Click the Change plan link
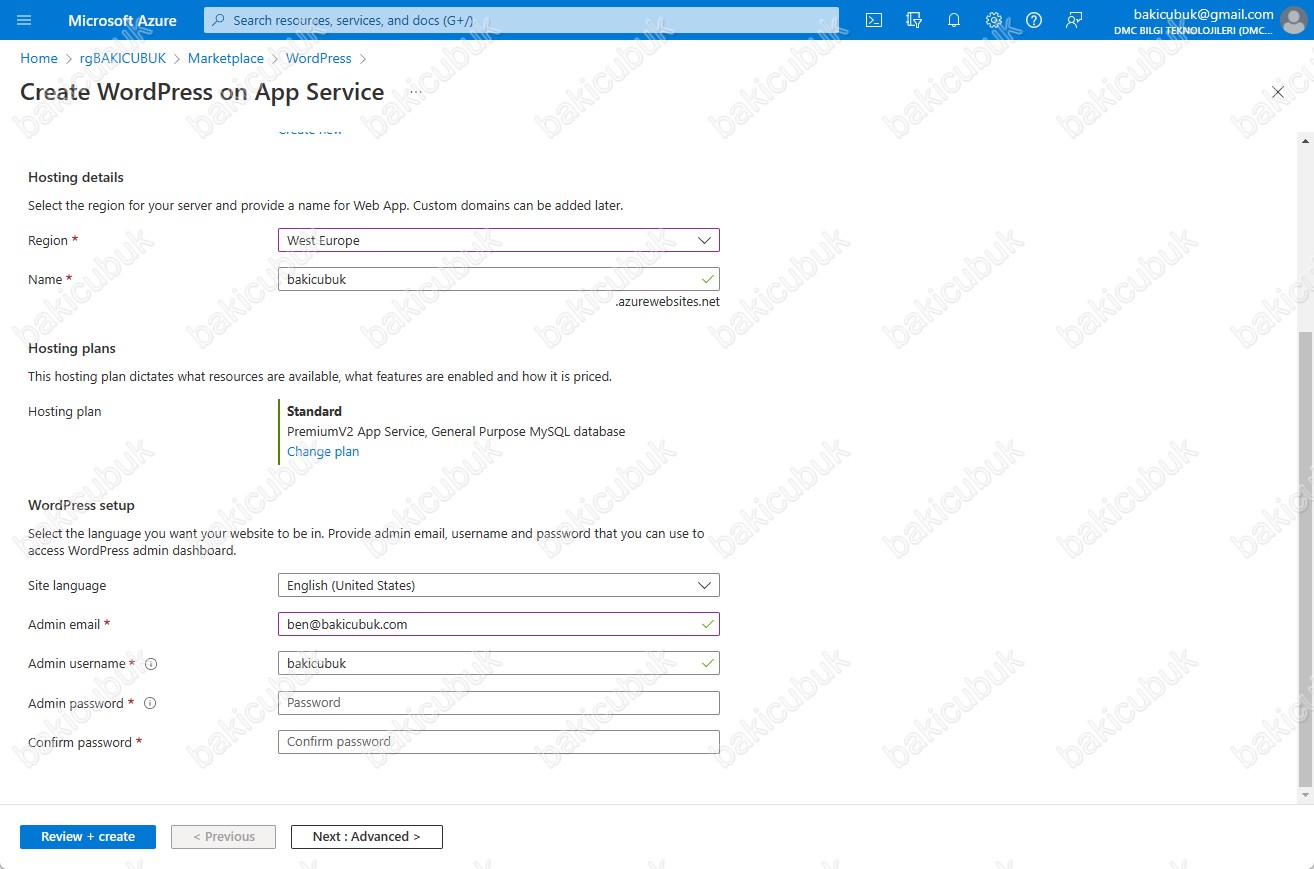The image size is (1314, 869). coord(323,452)
